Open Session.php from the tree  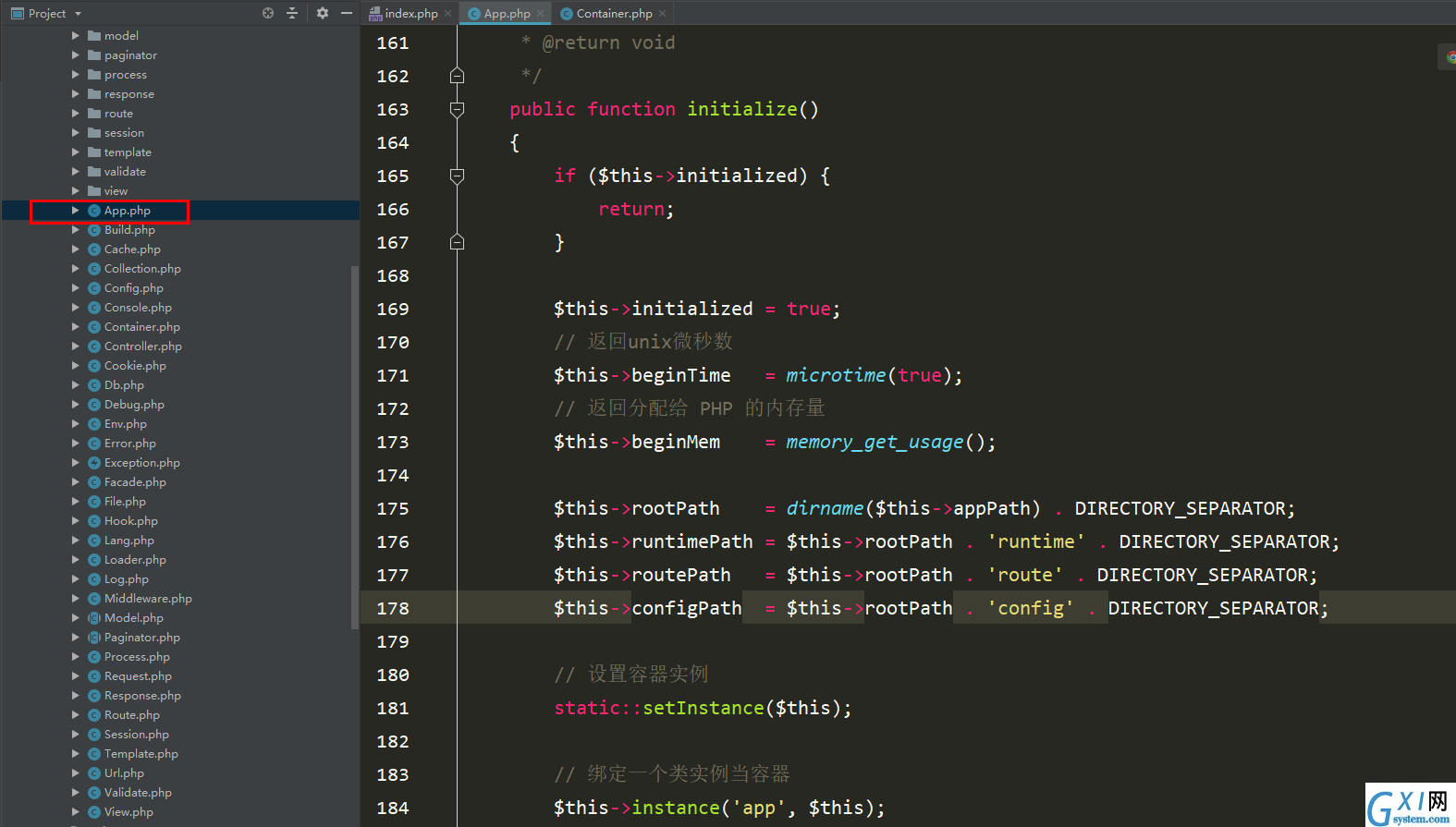(x=136, y=735)
